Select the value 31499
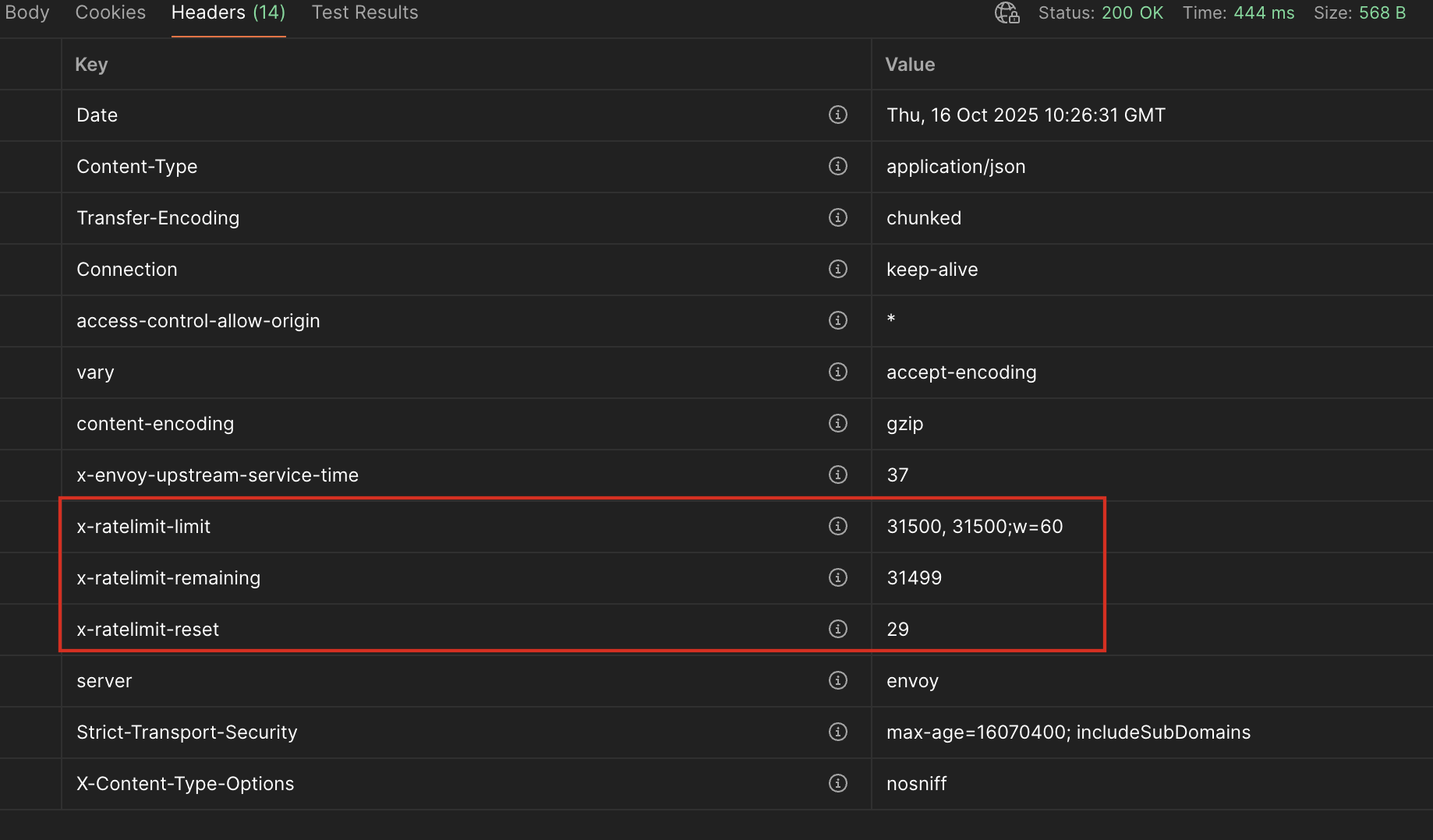Viewport: 1433px width, 840px height. 915,578
